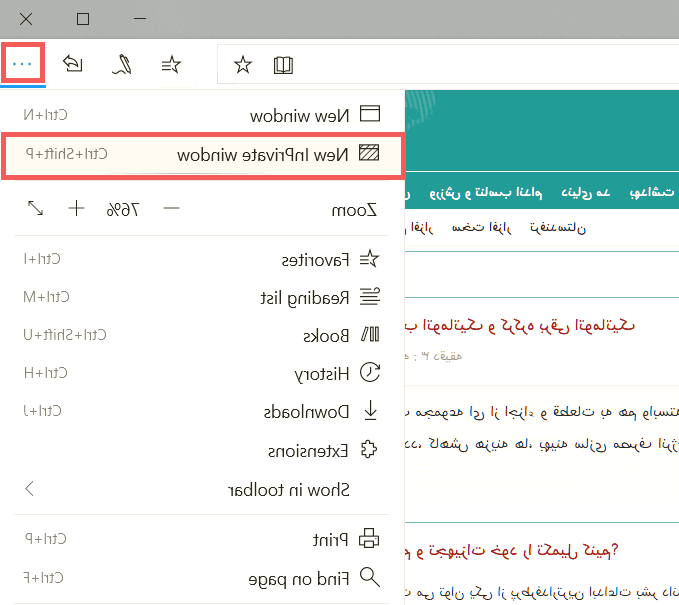Open the Favorites hub star-with-lines toolbar icon
Viewport: 679px width, 605px height.
171,65
